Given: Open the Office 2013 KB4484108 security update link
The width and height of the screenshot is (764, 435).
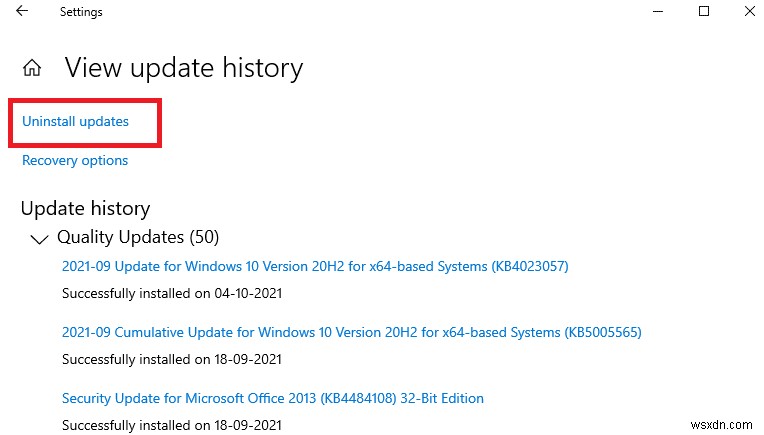Looking at the screenshot, I should [272, 398].
